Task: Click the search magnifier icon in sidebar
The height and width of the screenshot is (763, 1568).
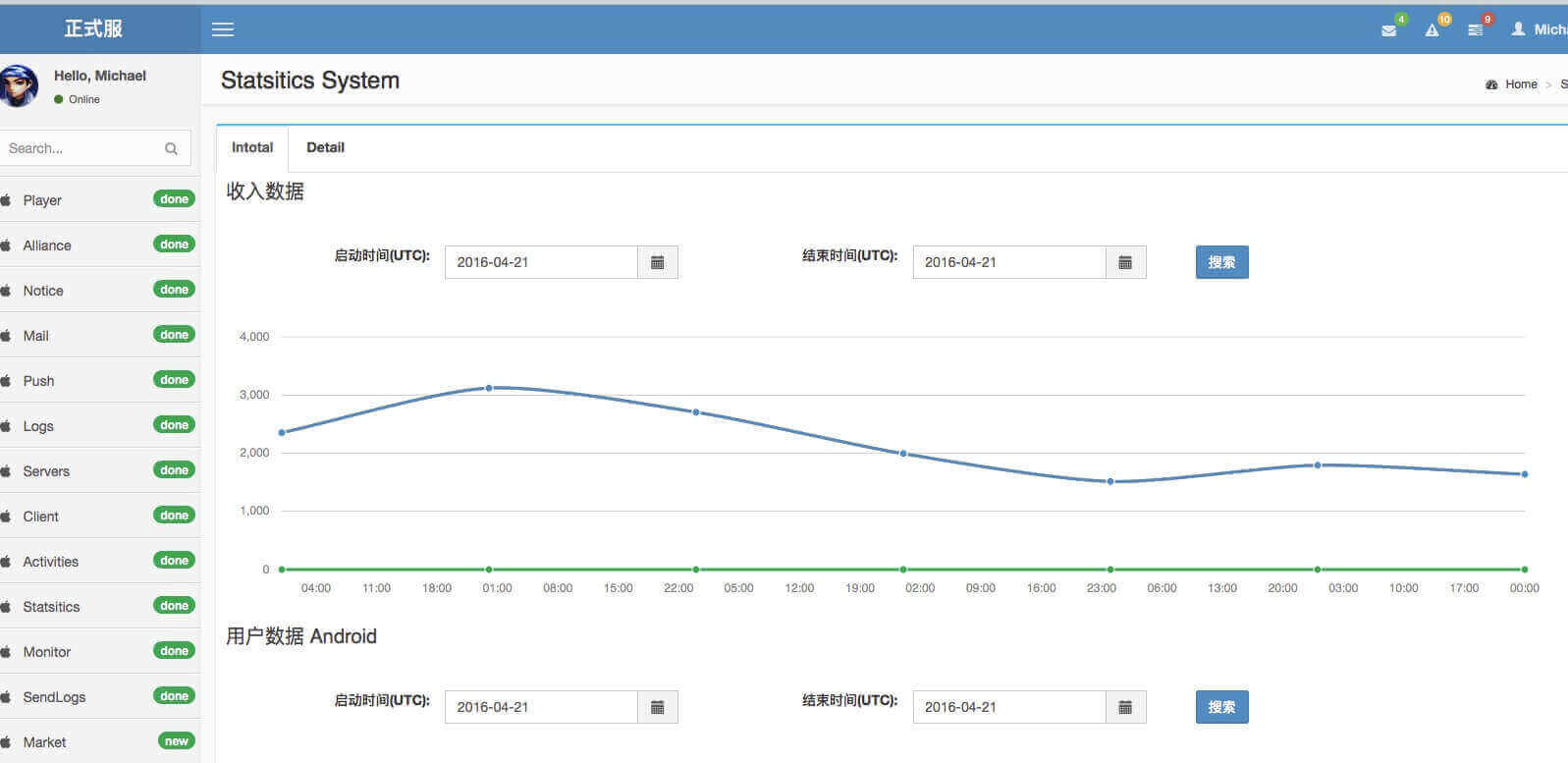Action: tap(171, 148)
